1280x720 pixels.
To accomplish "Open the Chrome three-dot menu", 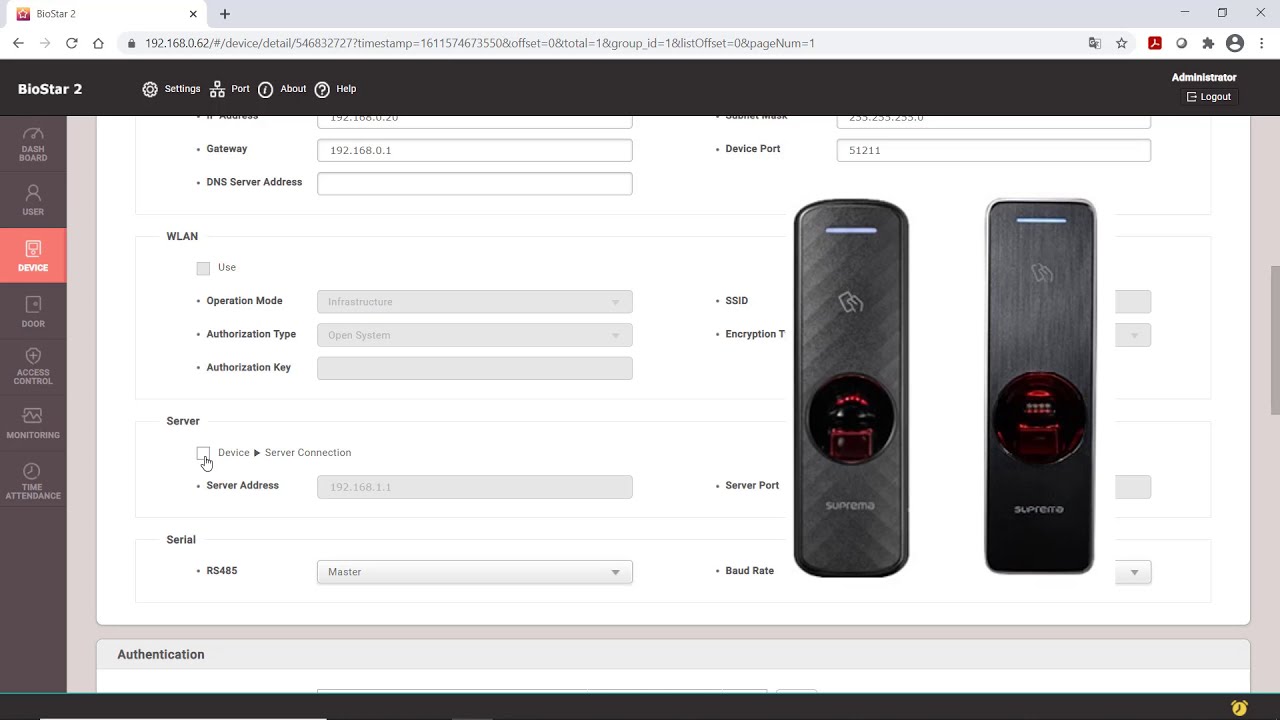I will [x=1262, y=43].
